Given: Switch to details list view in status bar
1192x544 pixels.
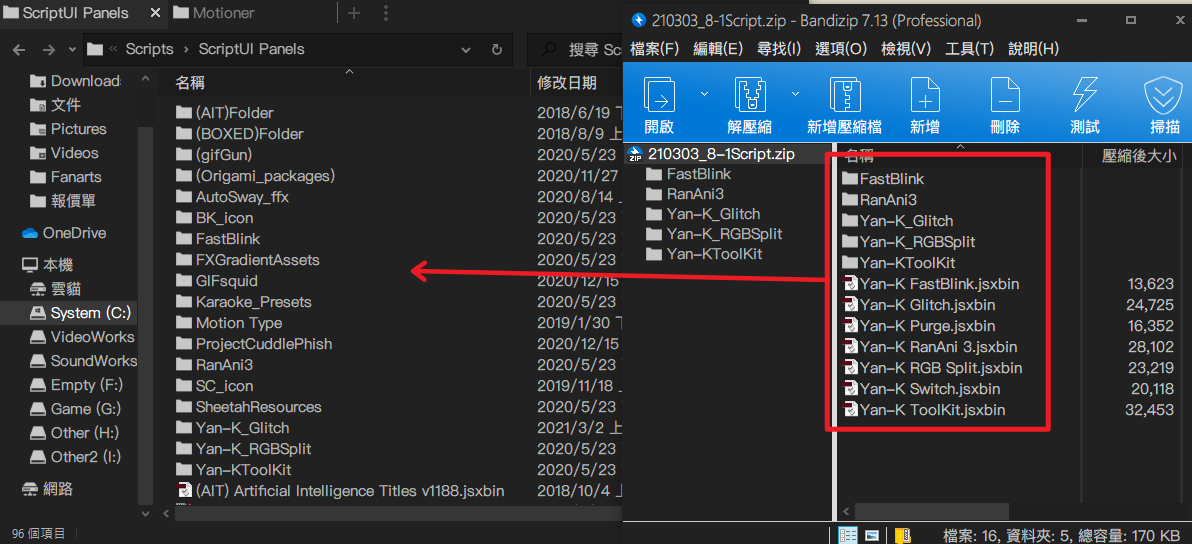Looking at the screenshot, I should click(x=847, y=535).
